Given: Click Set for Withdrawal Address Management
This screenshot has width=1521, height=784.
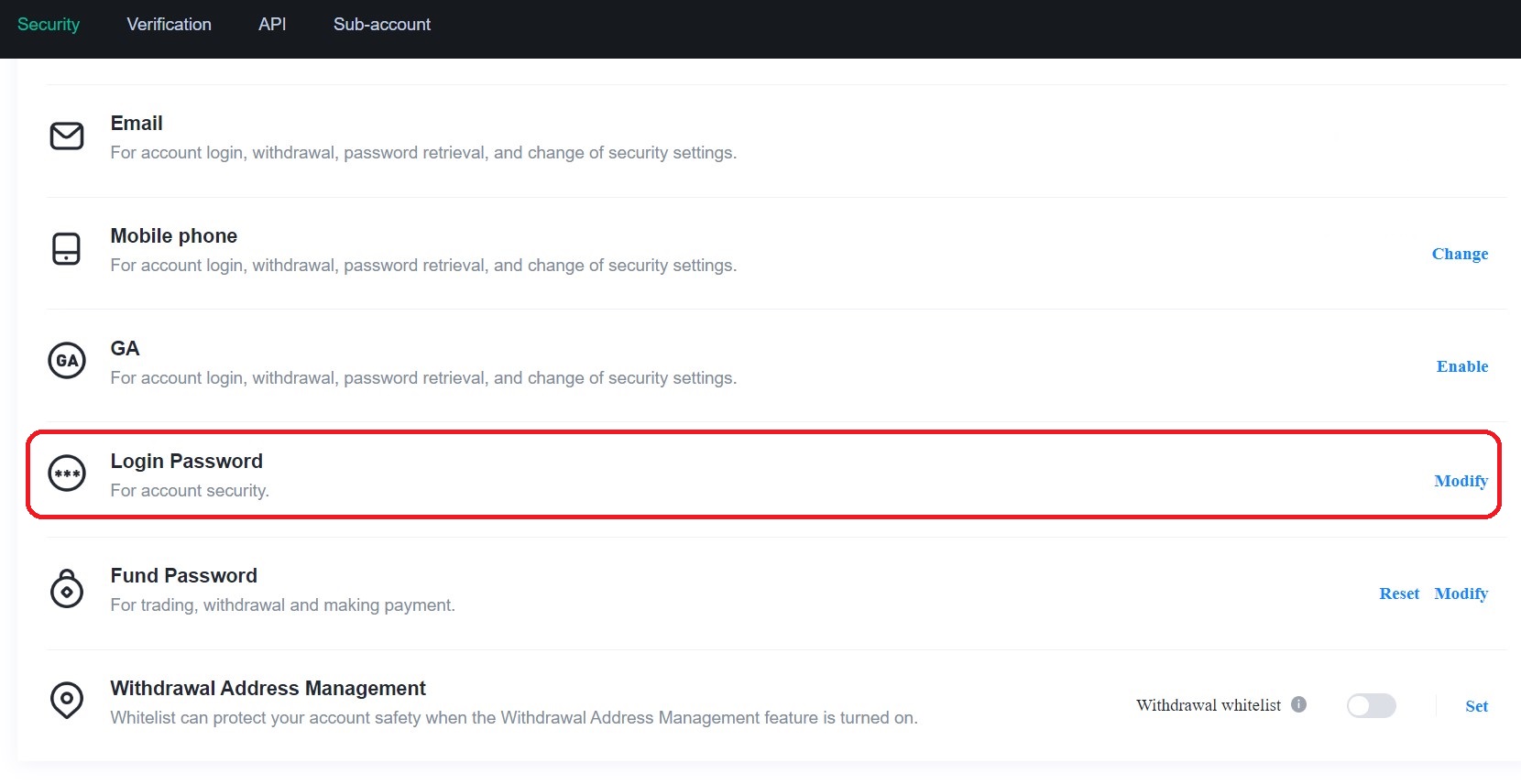Looking at the screenshot, I should [1476, 706].
